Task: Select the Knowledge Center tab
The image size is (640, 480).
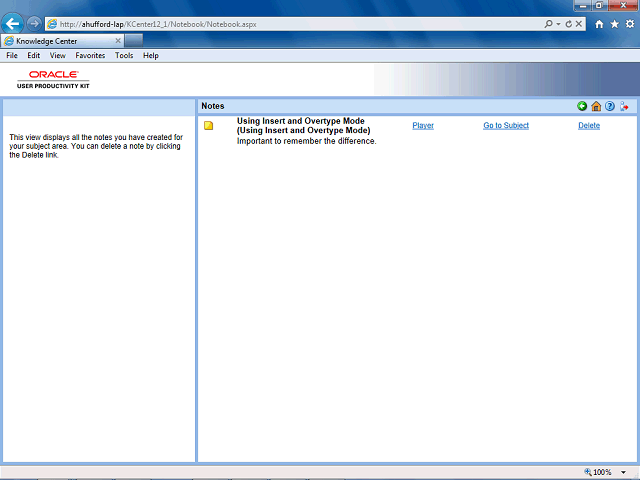Action: point(62,41)
